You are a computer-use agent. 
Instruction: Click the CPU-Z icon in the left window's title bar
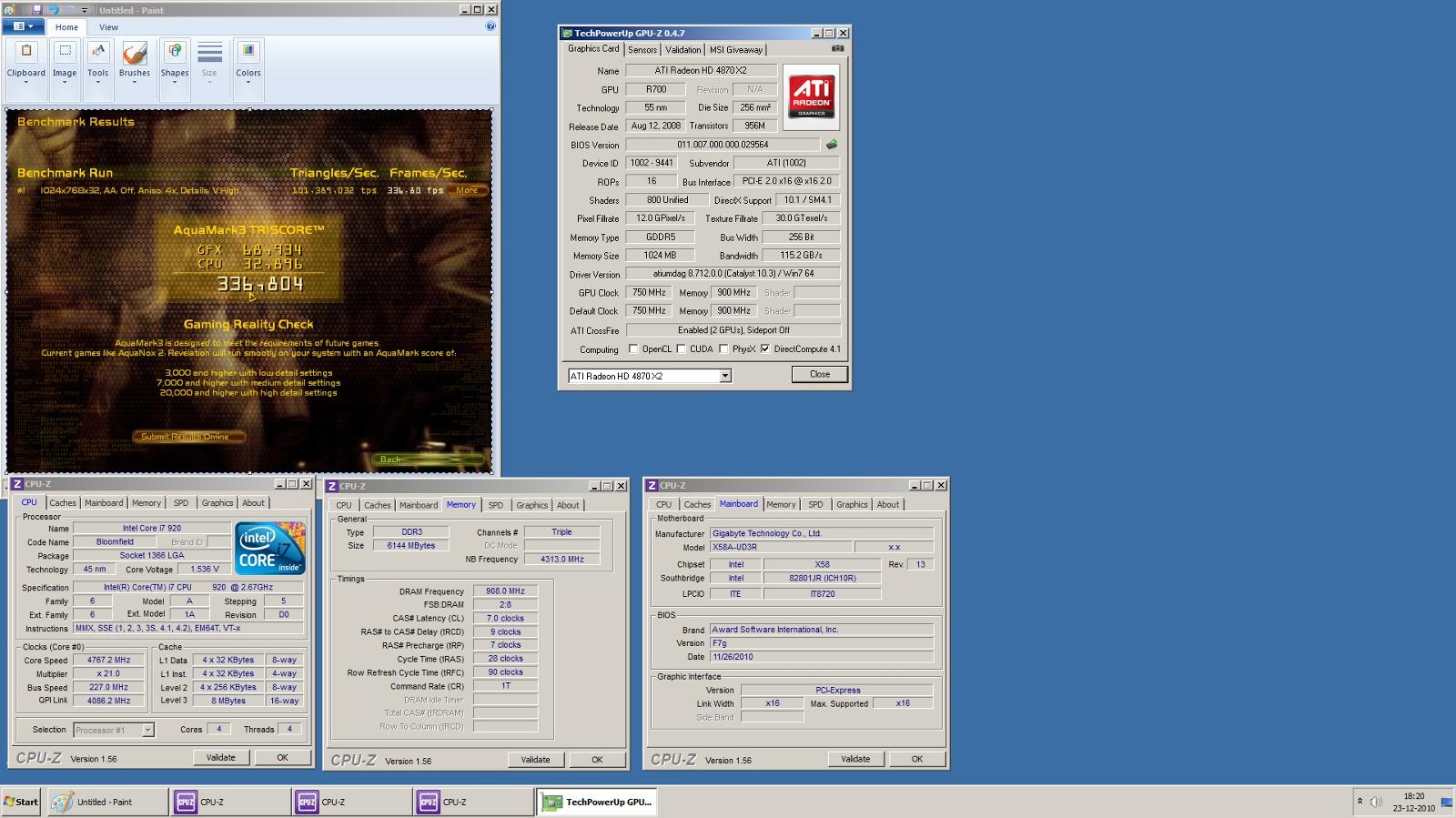click(16, 484)
